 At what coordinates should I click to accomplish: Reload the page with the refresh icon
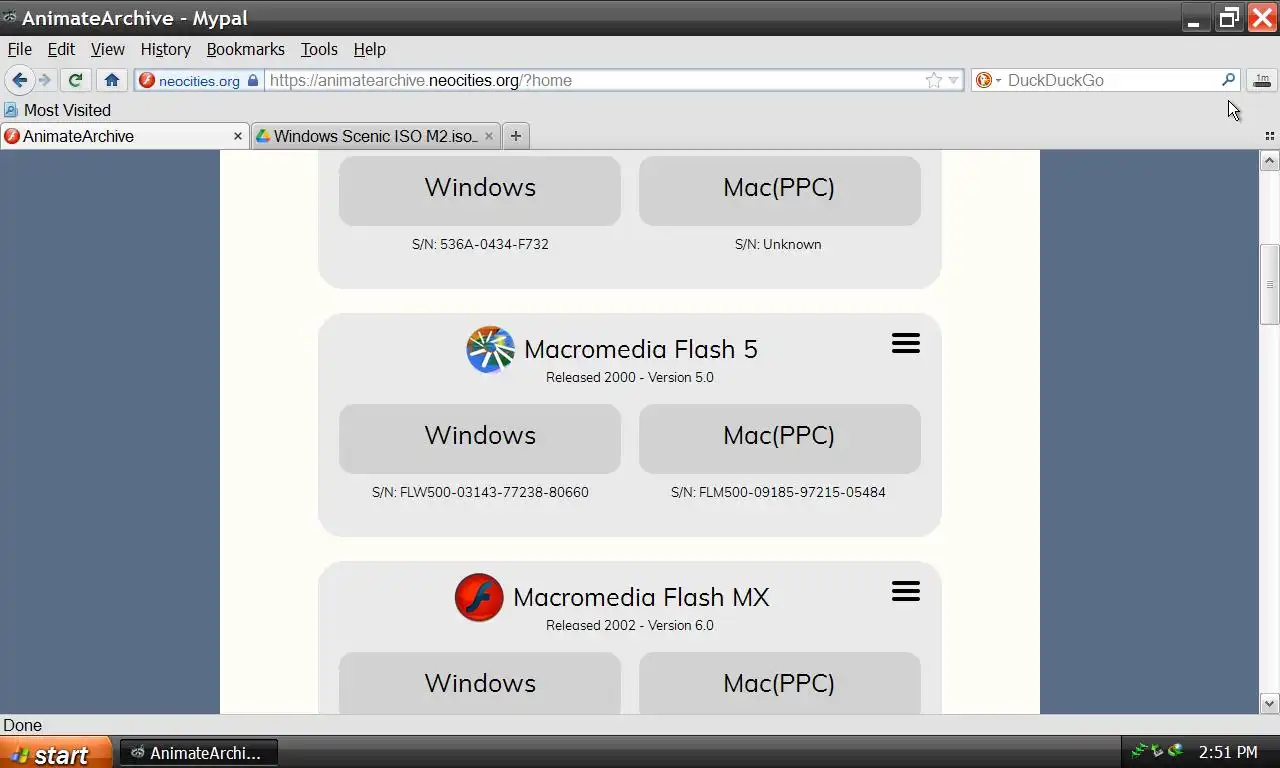point(75,80)
